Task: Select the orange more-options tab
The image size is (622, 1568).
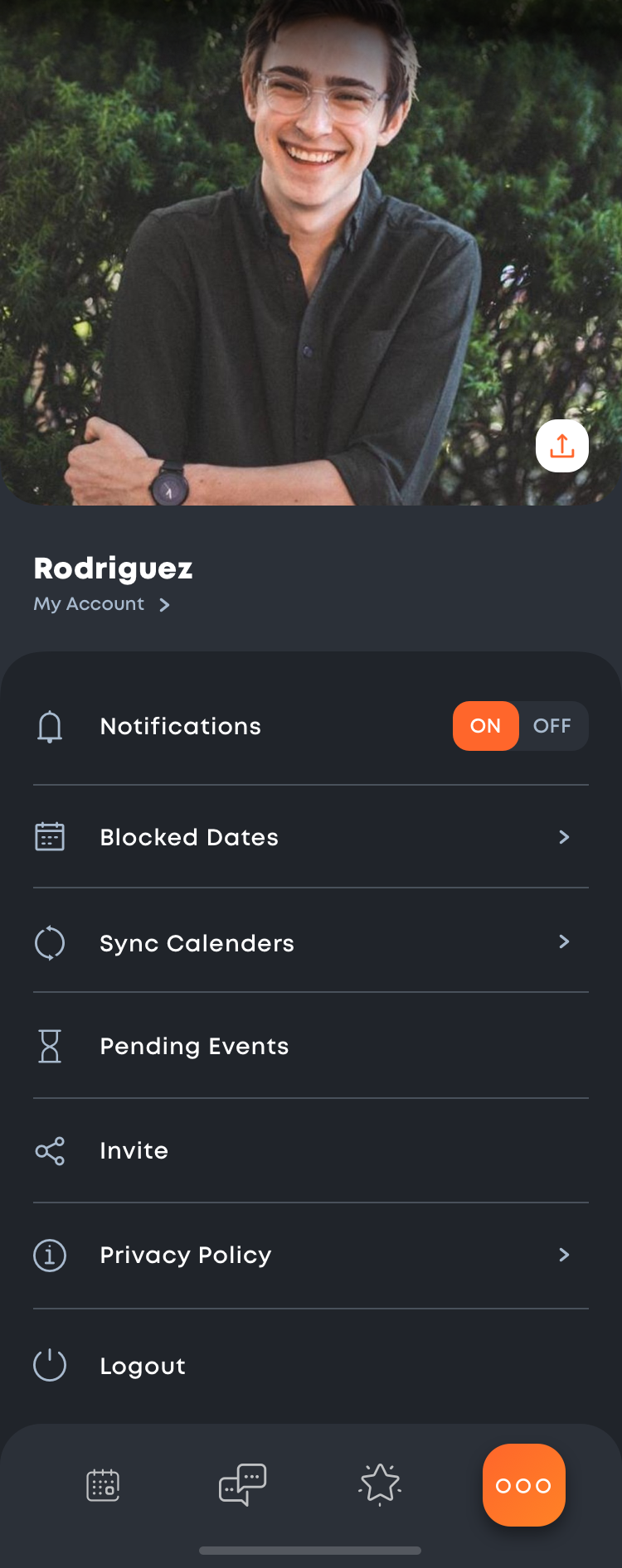Action: (523, 1485)
